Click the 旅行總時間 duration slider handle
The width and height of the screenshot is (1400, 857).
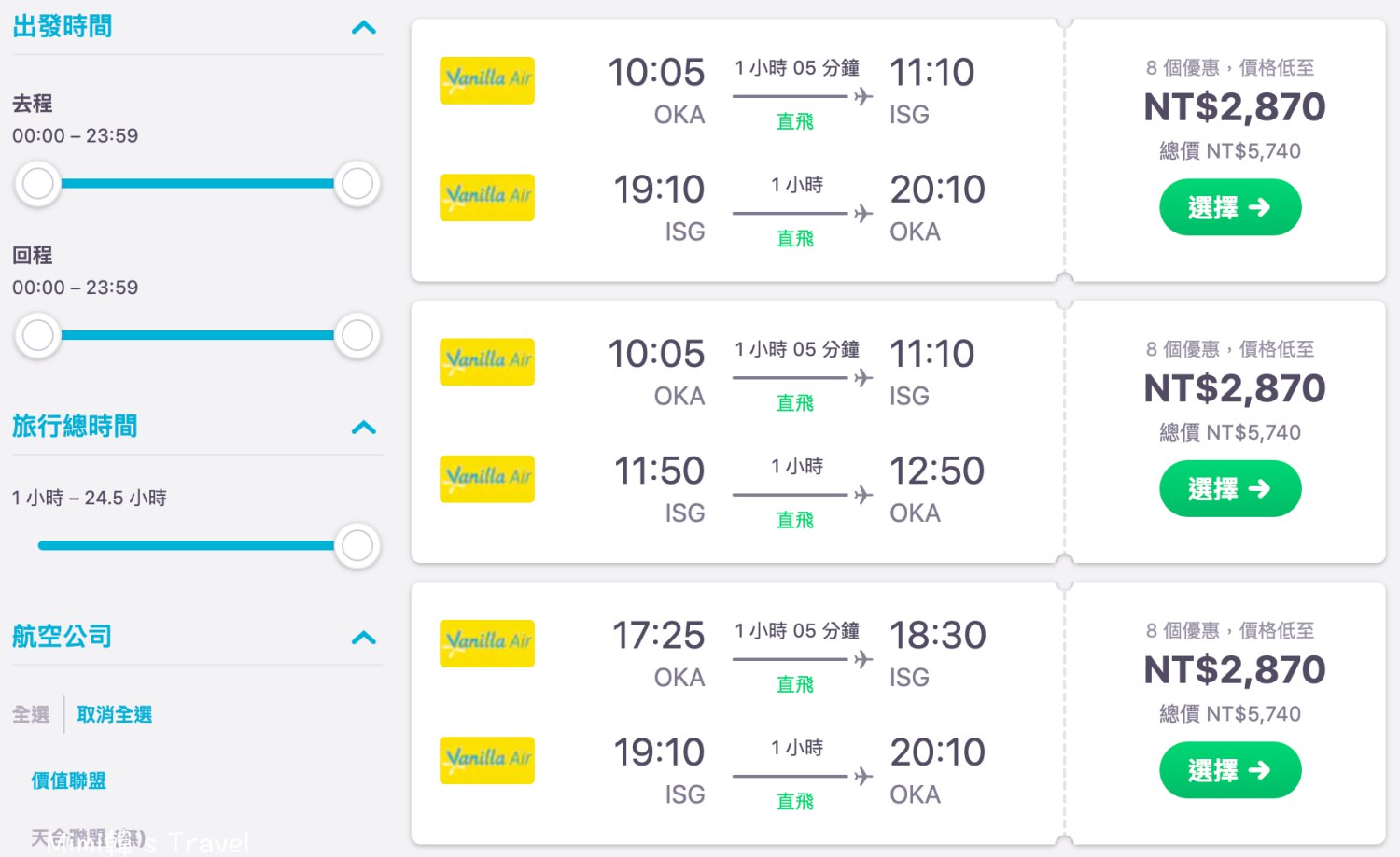(357, 546)
